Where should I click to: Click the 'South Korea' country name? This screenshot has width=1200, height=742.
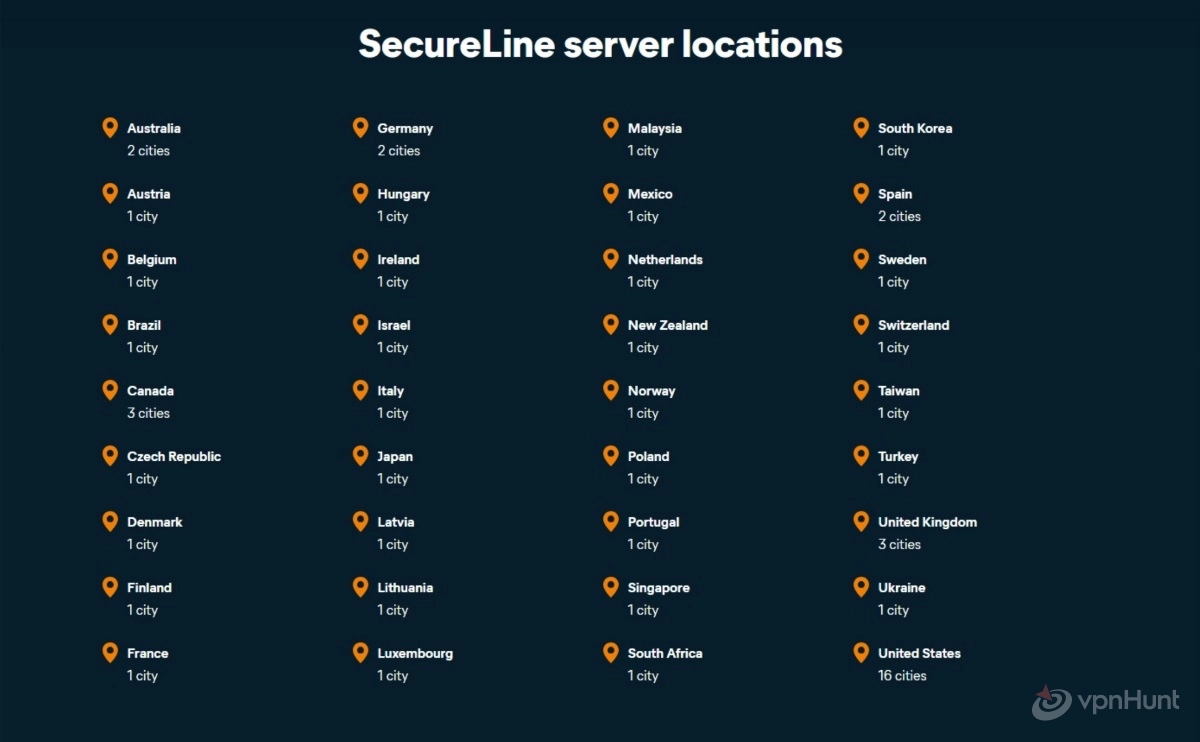tap(915, 128)
